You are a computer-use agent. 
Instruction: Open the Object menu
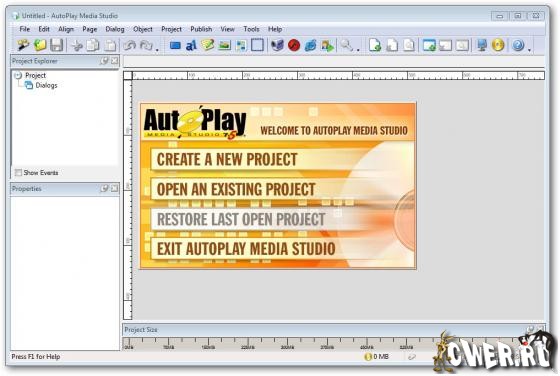[x=142, y=29]
